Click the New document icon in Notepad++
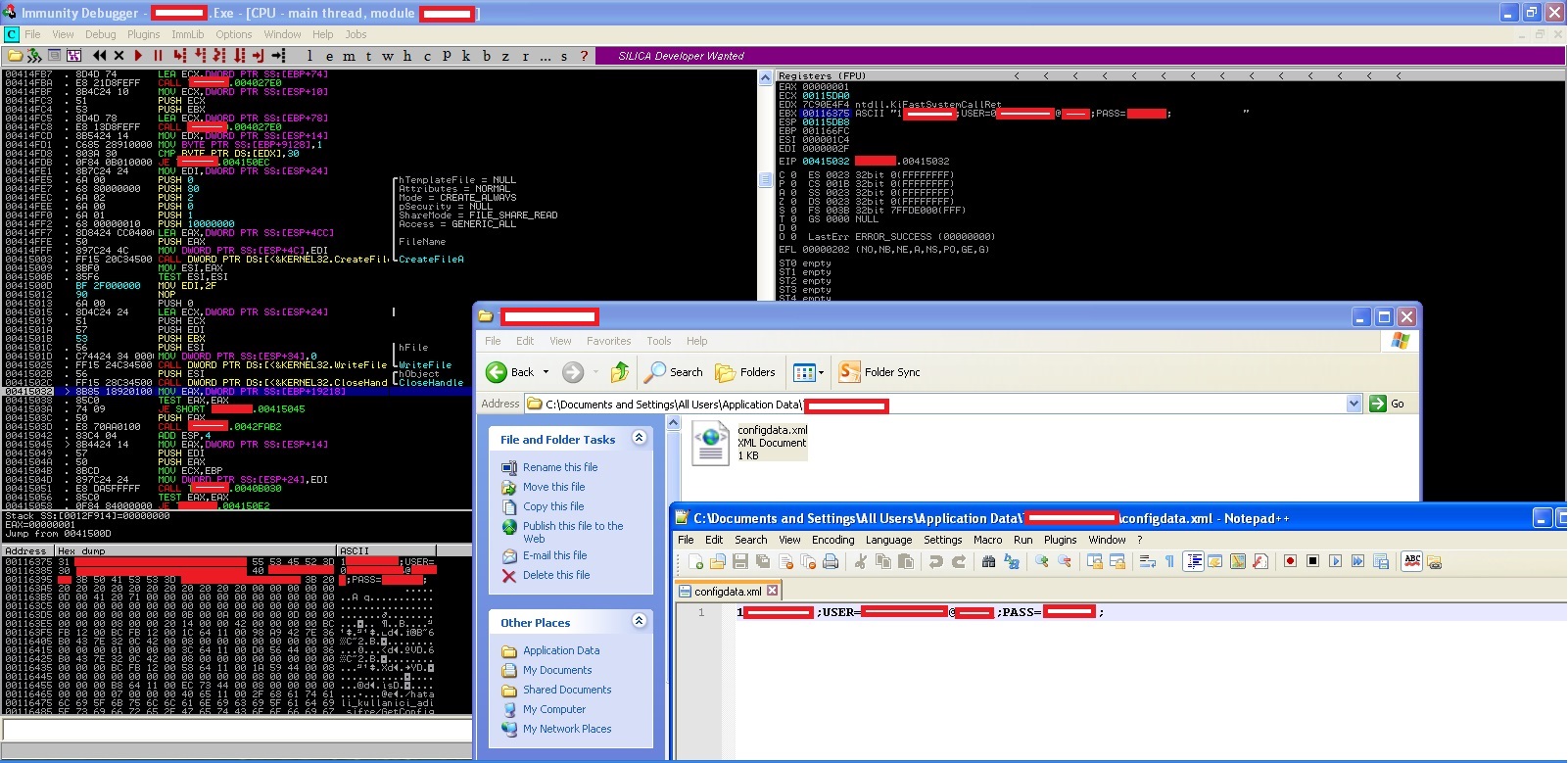 tap(695, 561)
